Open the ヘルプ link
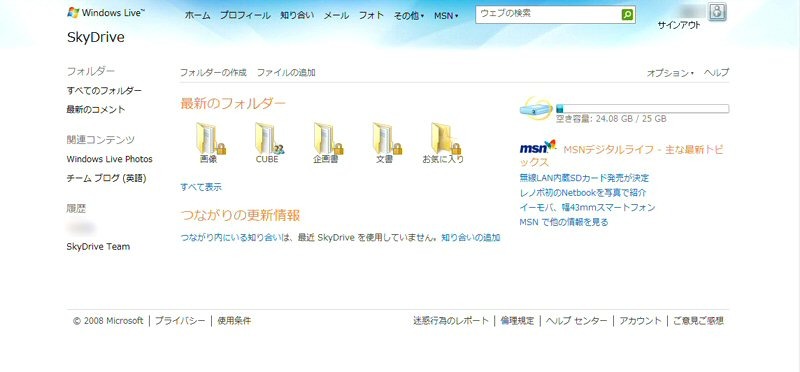Viewport: 800px width, 372px height. click(716, 72)
